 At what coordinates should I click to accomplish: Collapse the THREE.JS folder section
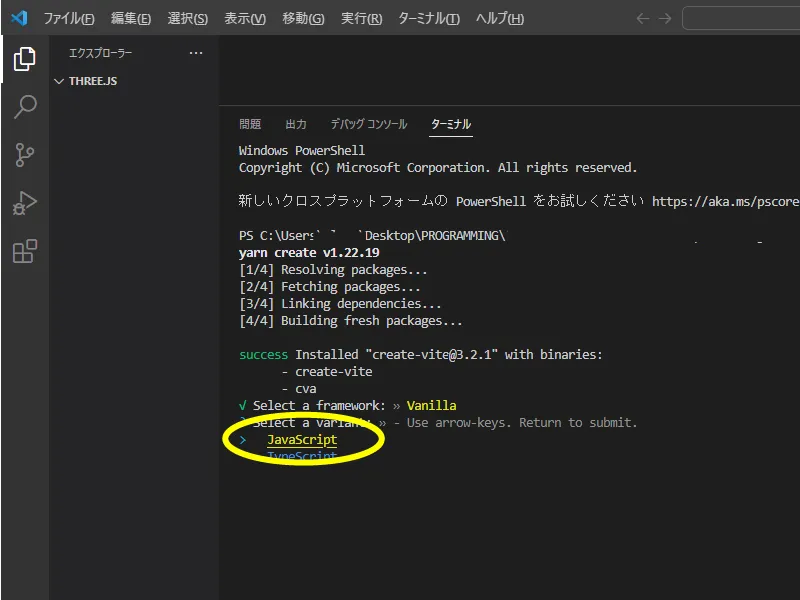click(59, 81)
